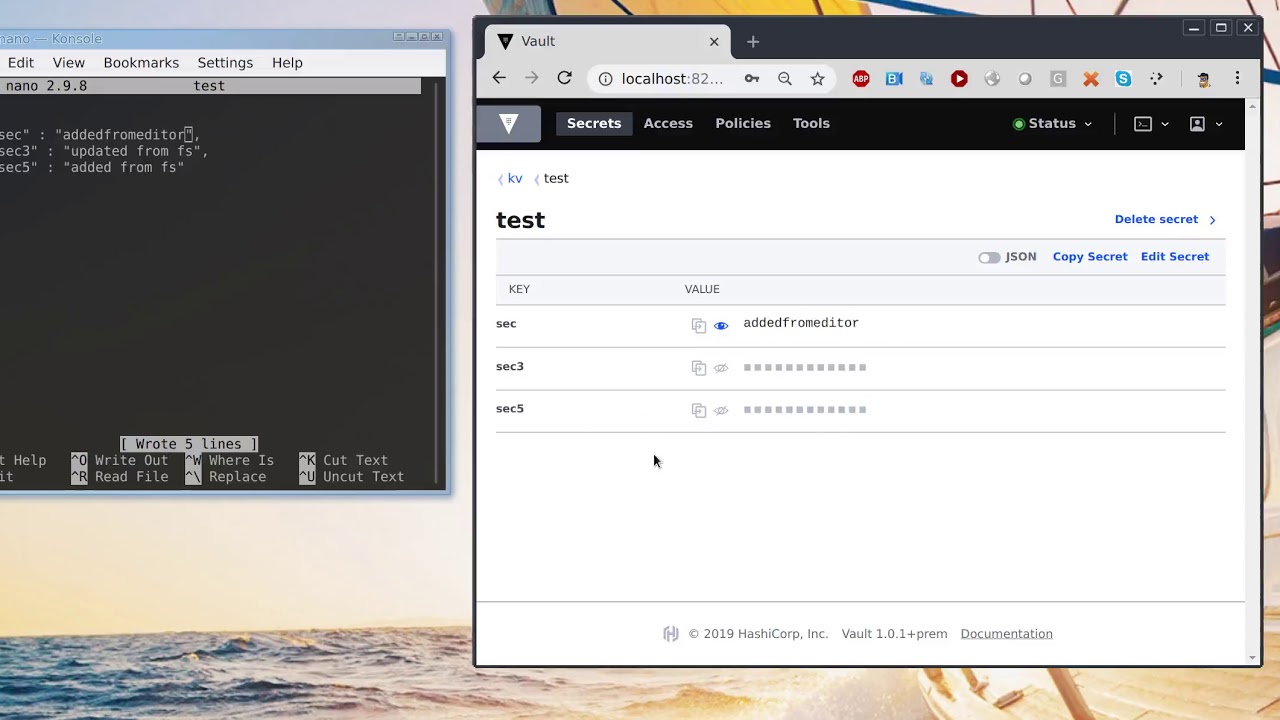Copy the value of secret sec3
Viewport: 1280px width, 720px height.
698,367
